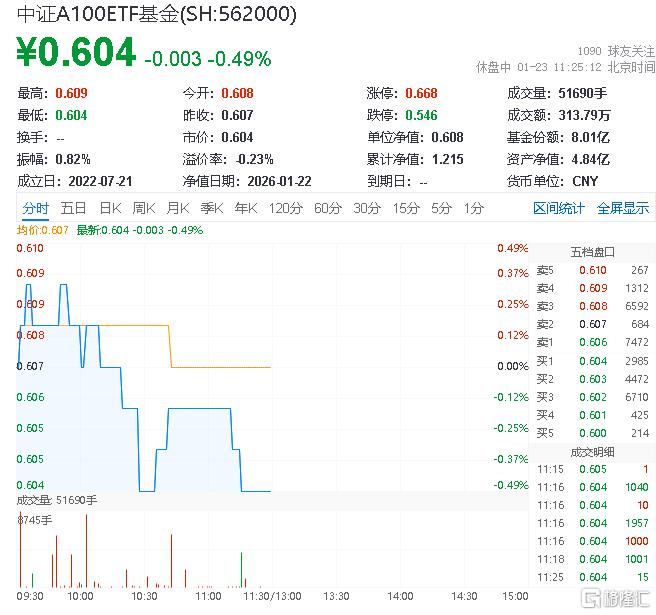Click the 成交明细 trade details header
Viewport: 656px width, 615px height.
click(x=593, y=452)
